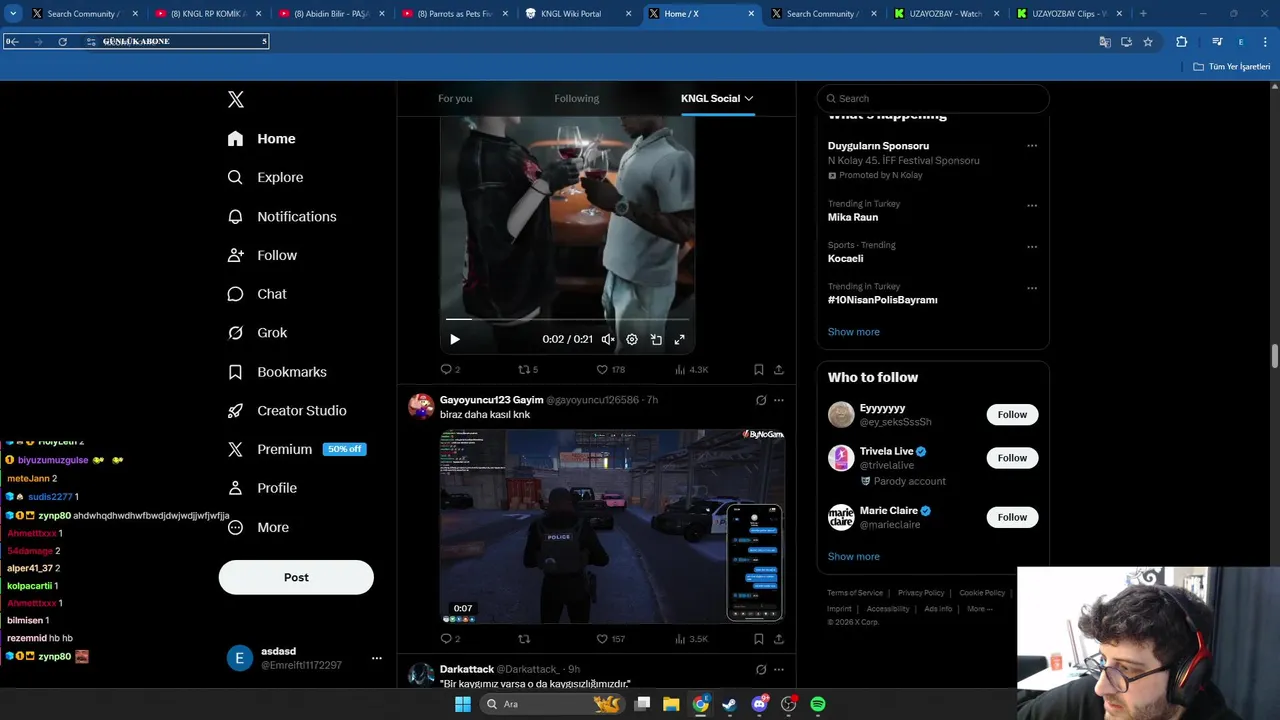Viewport: 1280px width, 720px height.
Task: Bookmark the wine glass video post
Action: [759, 369]
